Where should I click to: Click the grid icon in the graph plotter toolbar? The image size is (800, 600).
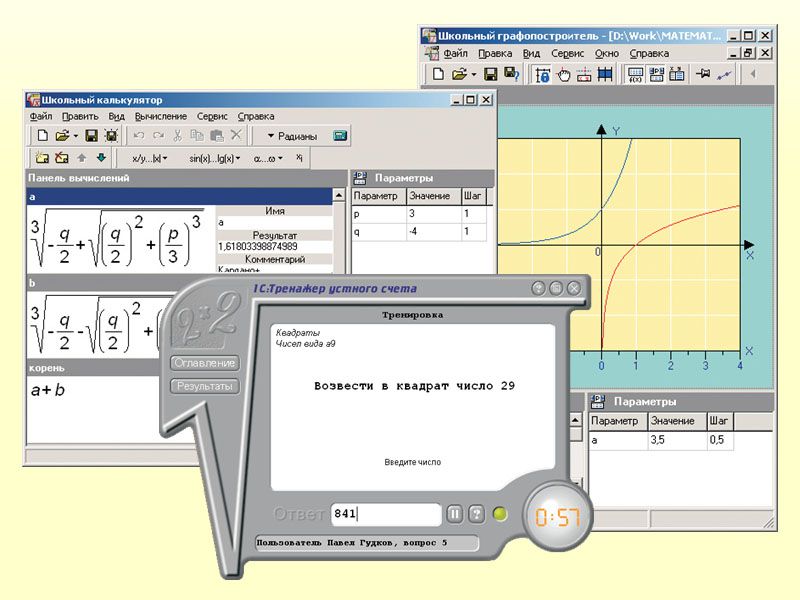[605, 74]
